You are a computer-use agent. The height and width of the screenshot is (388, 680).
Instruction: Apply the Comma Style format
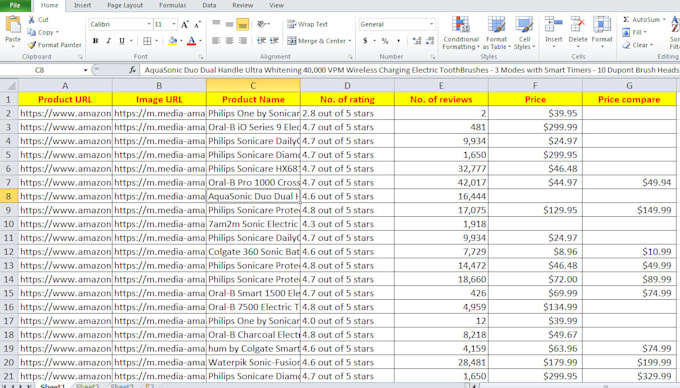click(399, 41)
